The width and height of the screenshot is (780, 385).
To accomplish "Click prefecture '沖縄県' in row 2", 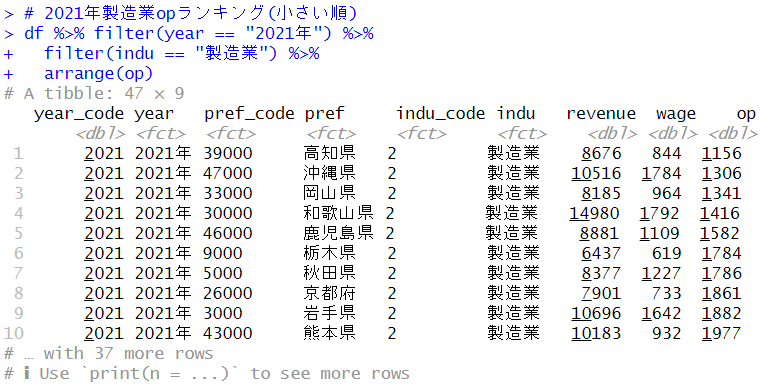I will (x=329, y=173).
